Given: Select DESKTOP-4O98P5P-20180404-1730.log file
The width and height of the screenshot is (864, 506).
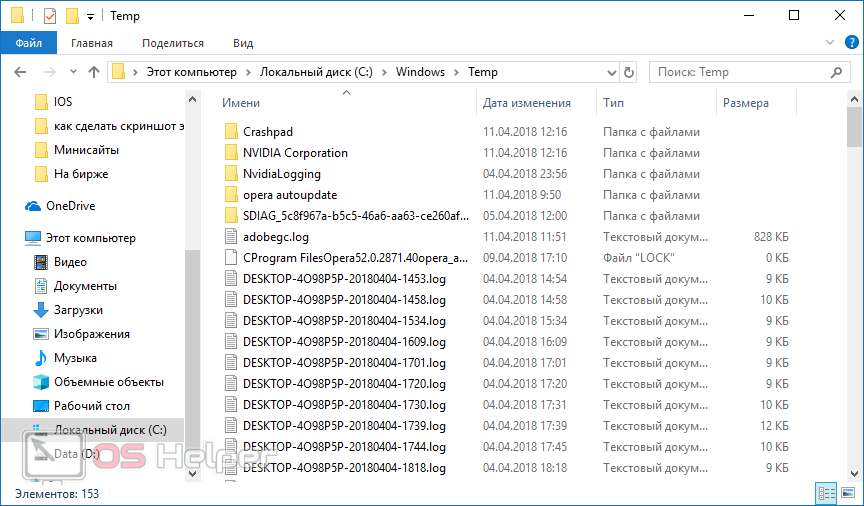Looking at the screenshot, I should coord(344,405).
